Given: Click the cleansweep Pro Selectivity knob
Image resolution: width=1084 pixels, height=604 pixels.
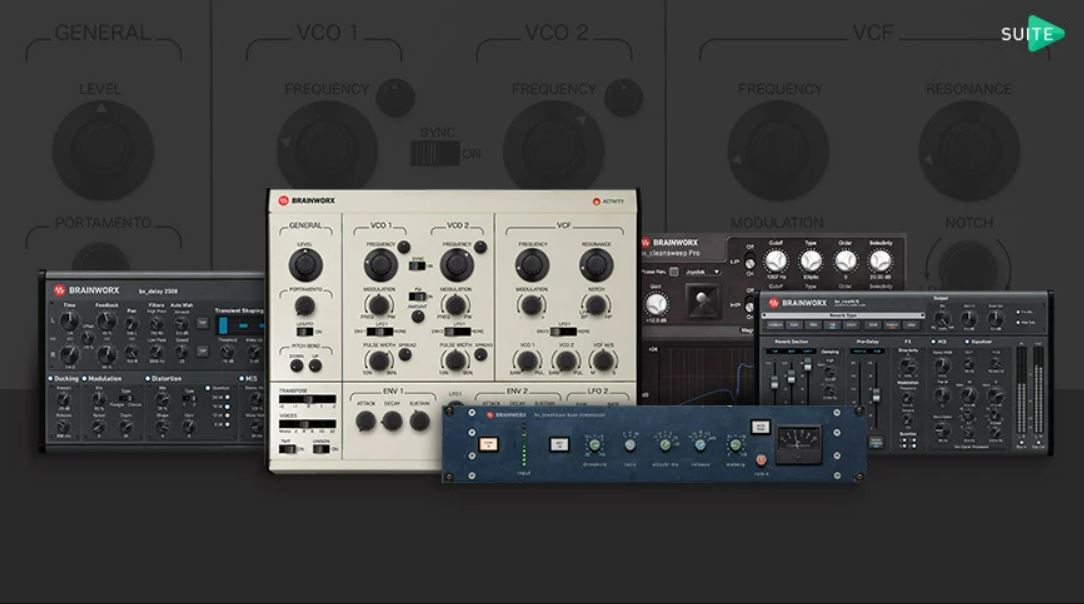Looking at the screenshot, I should (880, 261).
